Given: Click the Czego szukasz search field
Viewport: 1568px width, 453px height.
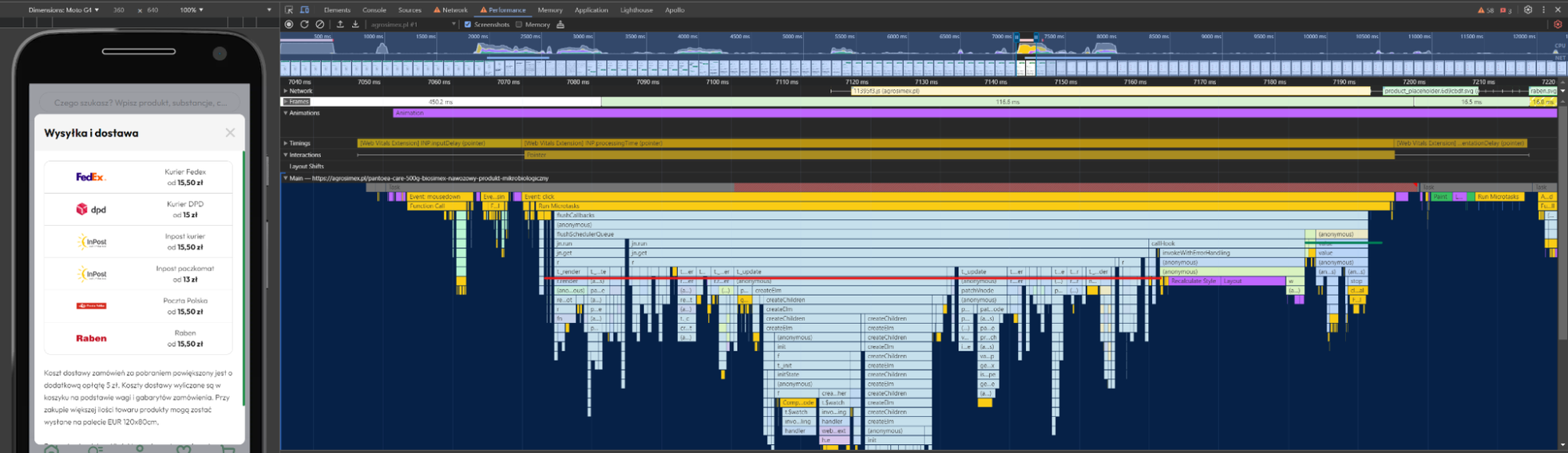Looking at the screenshot, I should click(x=140, y=102).
